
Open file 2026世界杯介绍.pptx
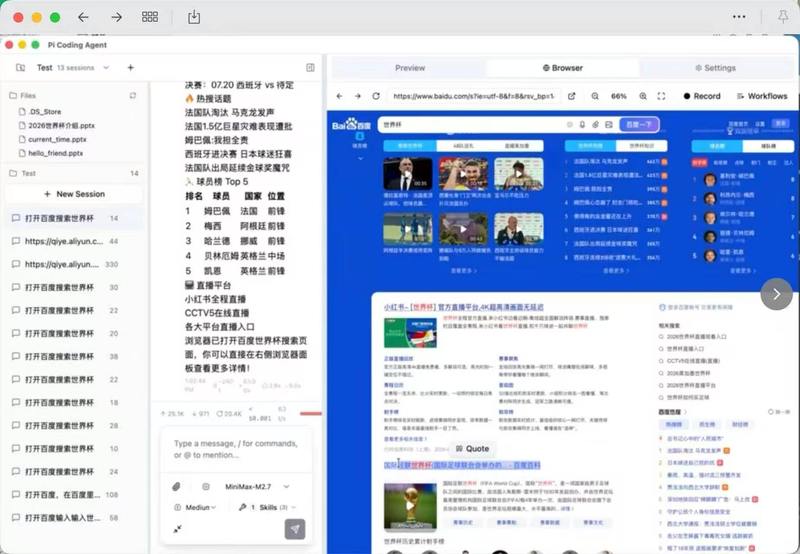click(x=61, y=125)
